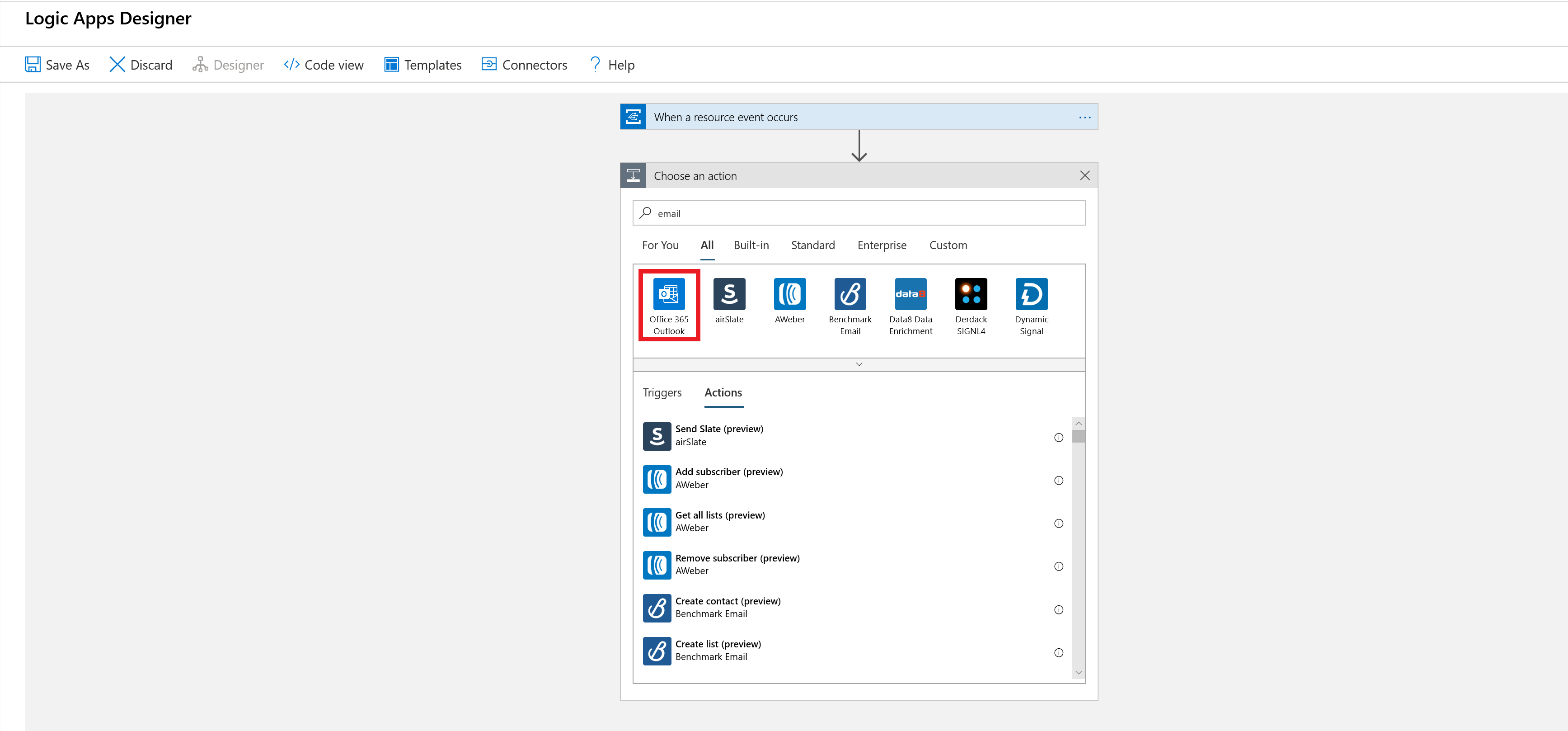The width and height of the screenshot is (1568, 731).
Task: Expand the connector list chevron
Action: pos(858,364)
